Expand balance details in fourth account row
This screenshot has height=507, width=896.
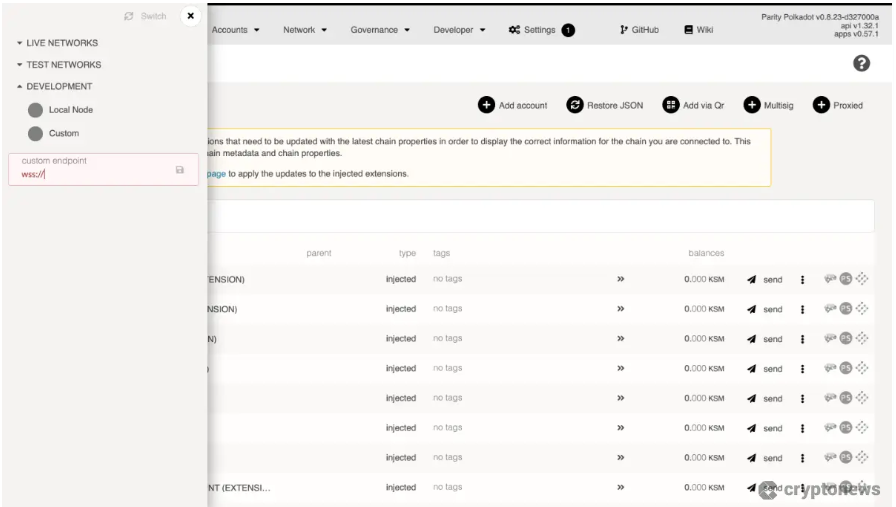coord(621,368)
